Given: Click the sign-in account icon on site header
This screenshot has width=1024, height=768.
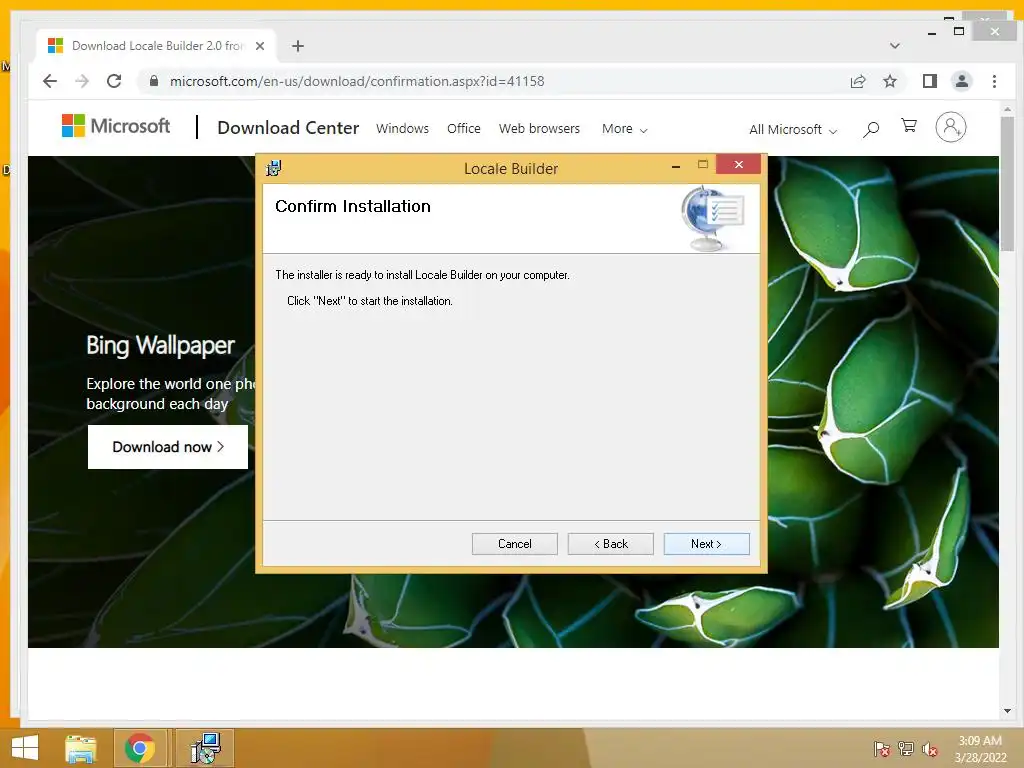Looking at the screenshot, I should click(951, 127).
